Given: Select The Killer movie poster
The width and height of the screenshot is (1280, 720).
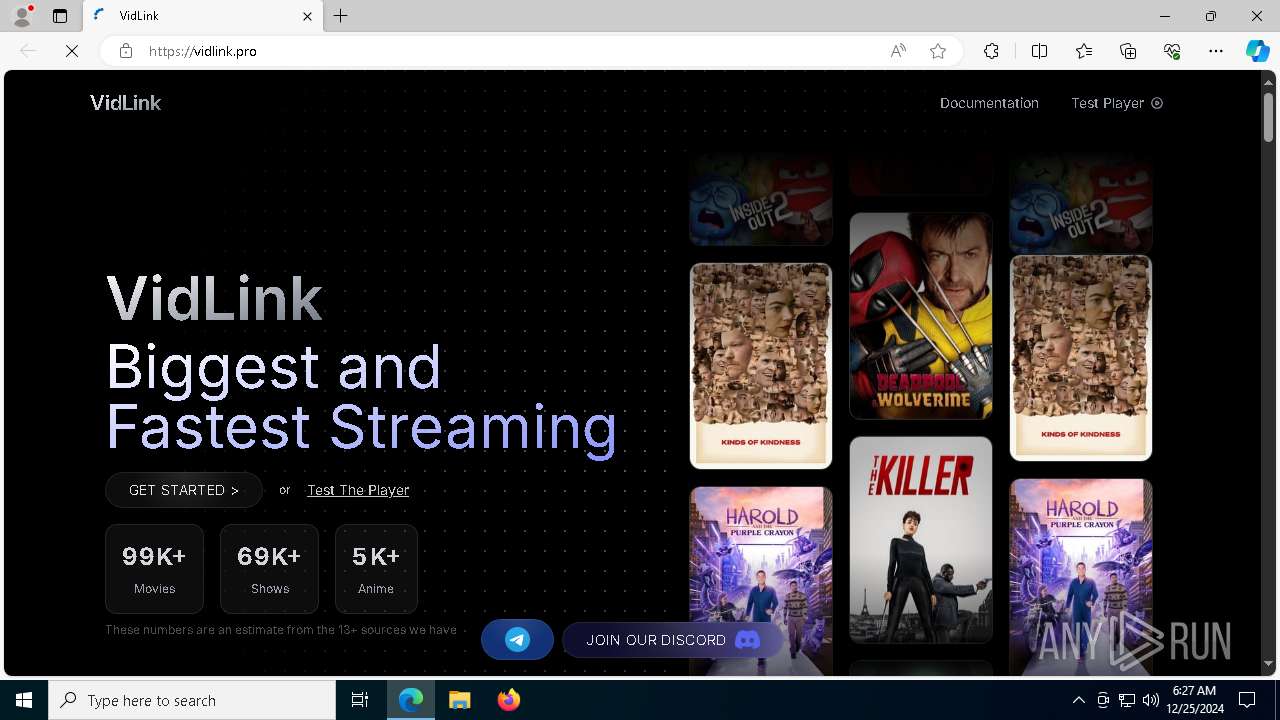Looking at the screenshot, I should (921, 540).
